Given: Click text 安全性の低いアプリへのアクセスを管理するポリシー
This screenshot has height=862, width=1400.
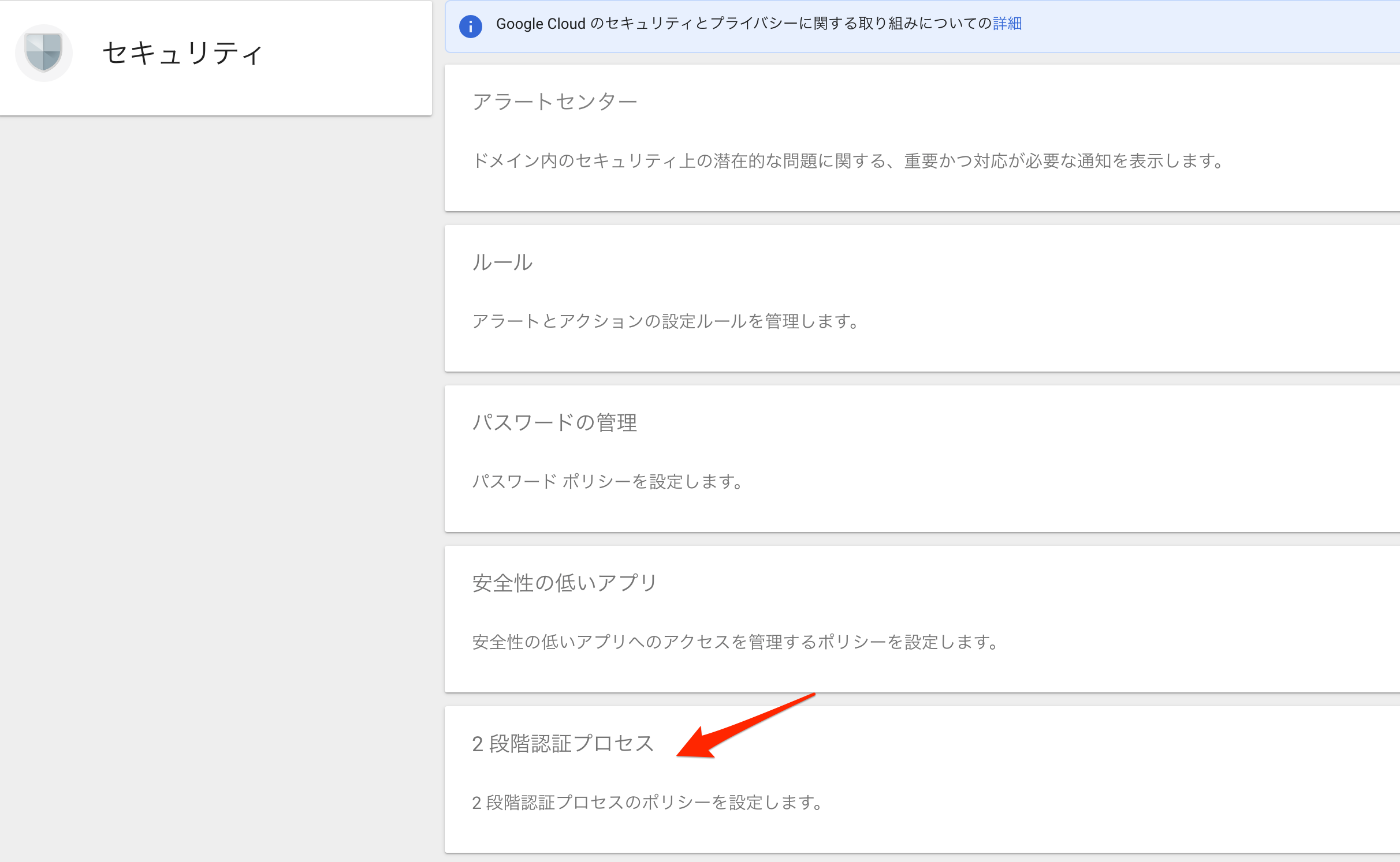Looking at the screenshot, I should pos(736,642).
